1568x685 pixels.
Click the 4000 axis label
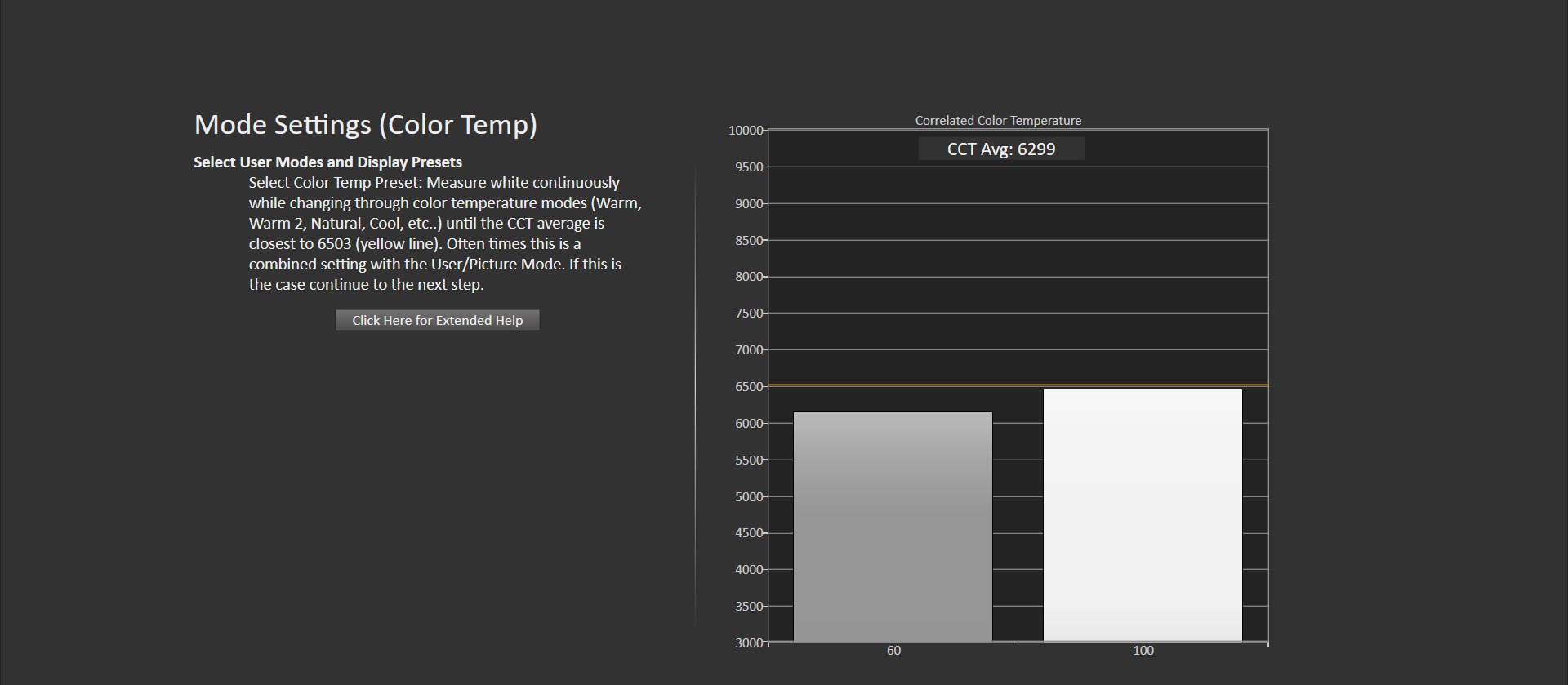click(x=749, y=569)
